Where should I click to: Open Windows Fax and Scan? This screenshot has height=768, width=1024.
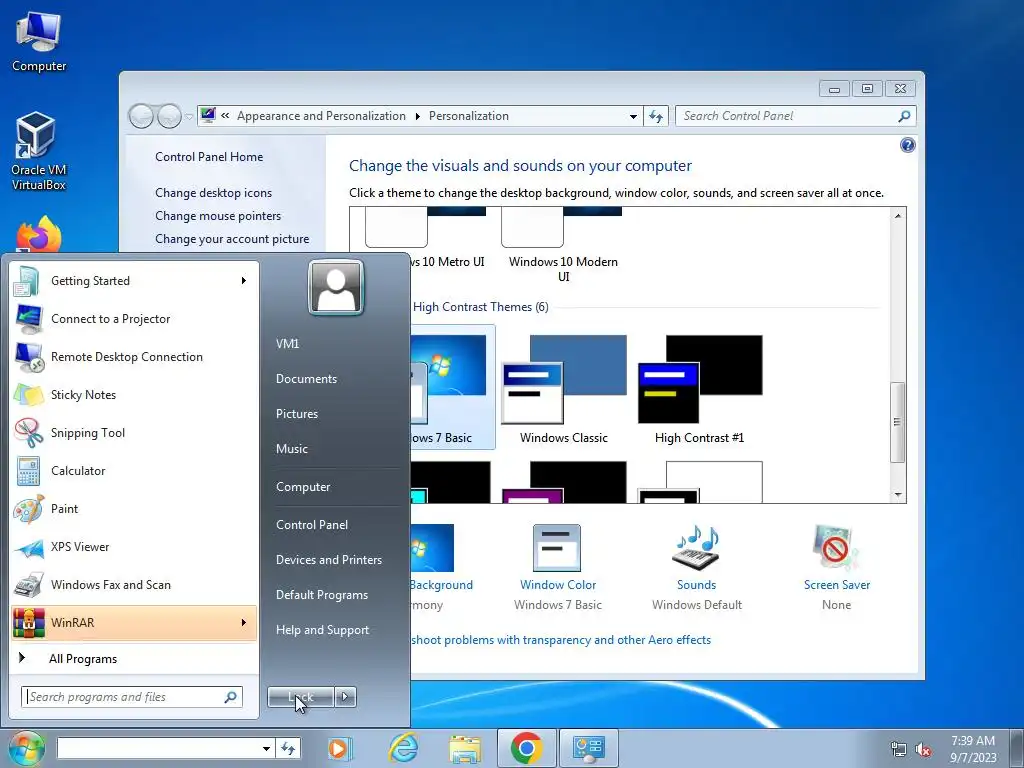tap(133, 584)
